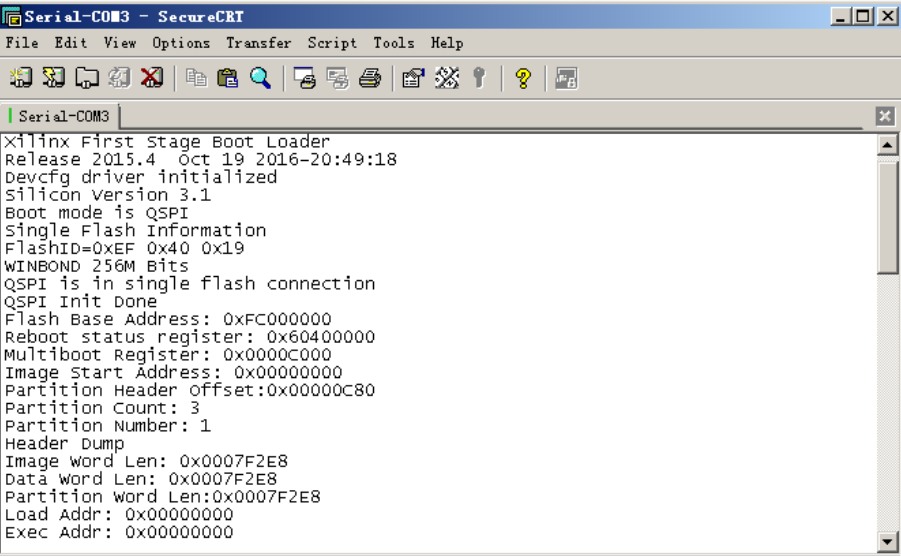The height and width of the screenshot is (556, 901).
Task: Click the Paste clipboard icon
Action: pyautogui.click(x=228, y=78)
